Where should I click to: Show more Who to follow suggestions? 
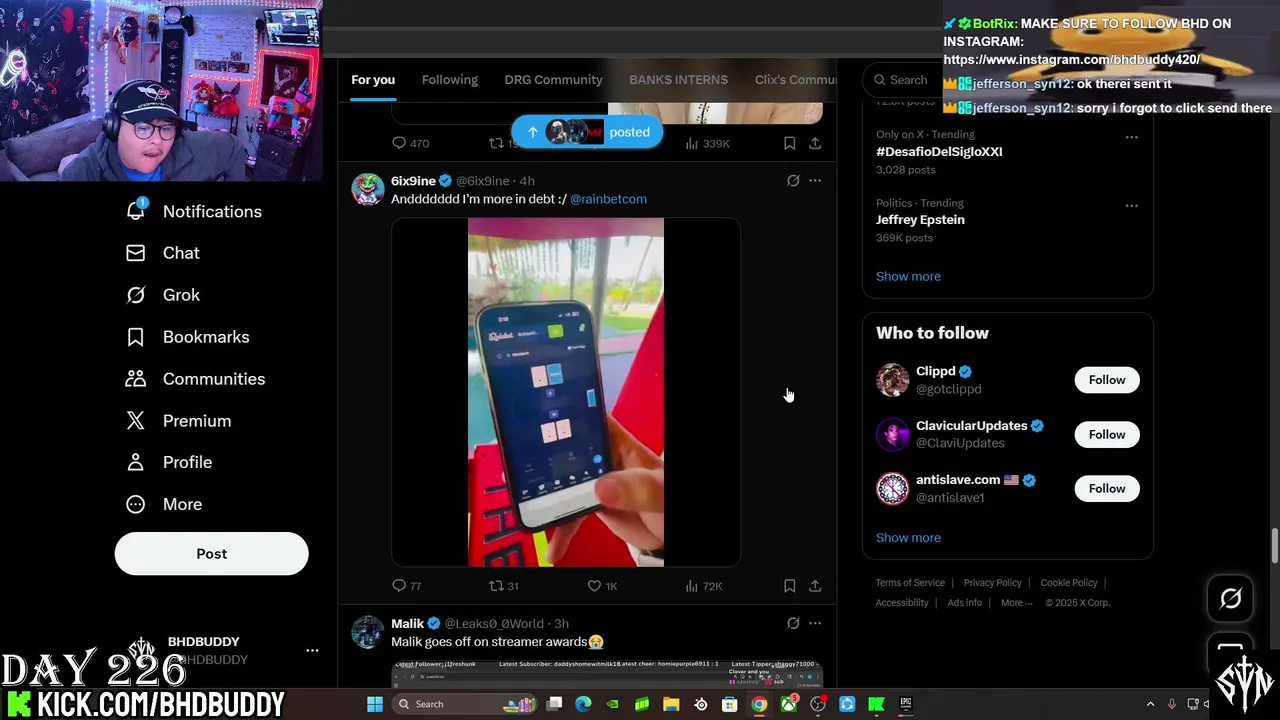click(x=908, y=538)
